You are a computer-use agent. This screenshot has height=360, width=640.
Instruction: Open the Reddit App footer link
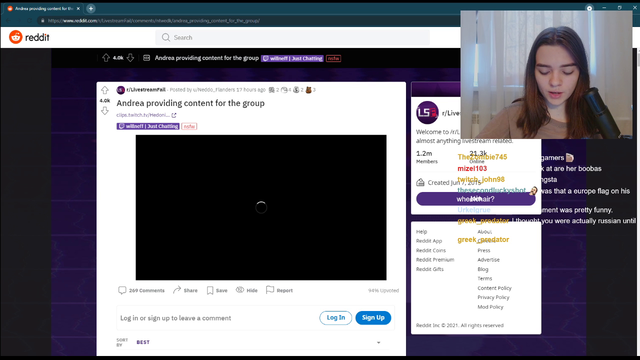429,241
